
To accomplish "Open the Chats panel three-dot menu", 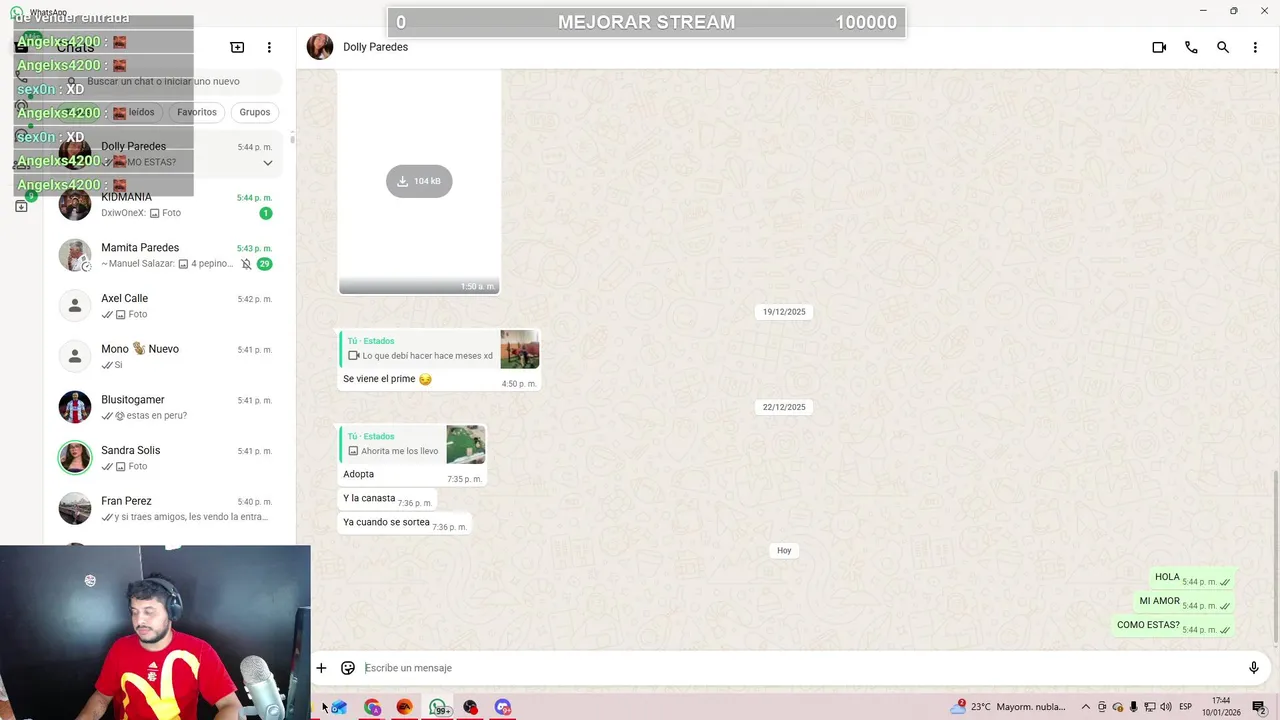I will (269, 47).
